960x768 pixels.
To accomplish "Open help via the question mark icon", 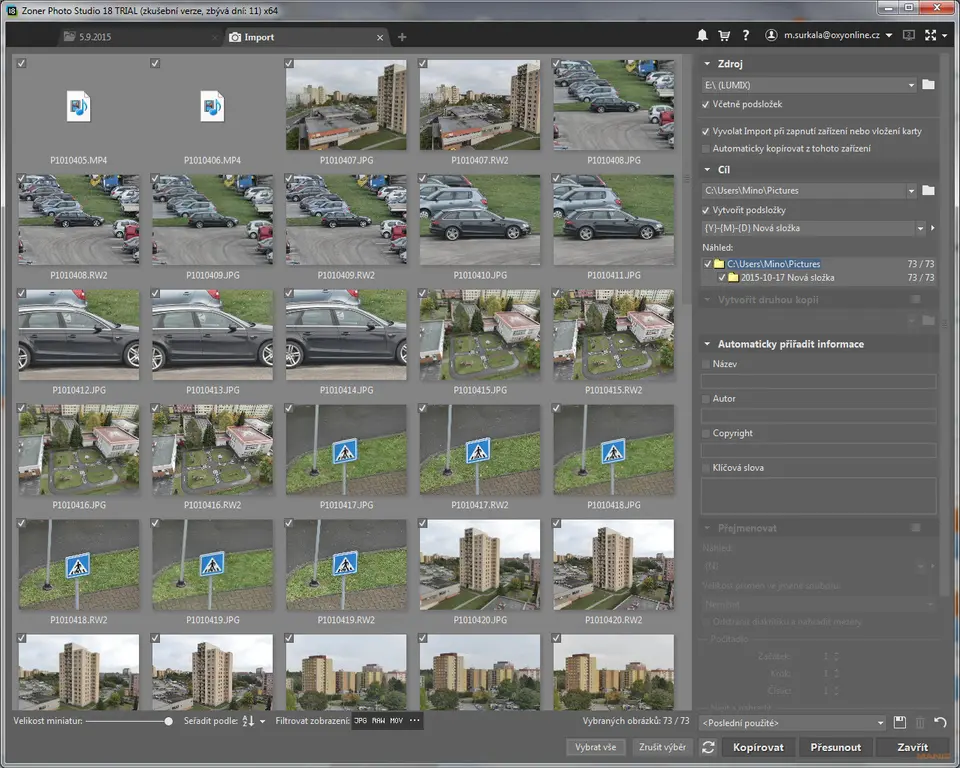I will pyautogui.click(x=746, y=36).
